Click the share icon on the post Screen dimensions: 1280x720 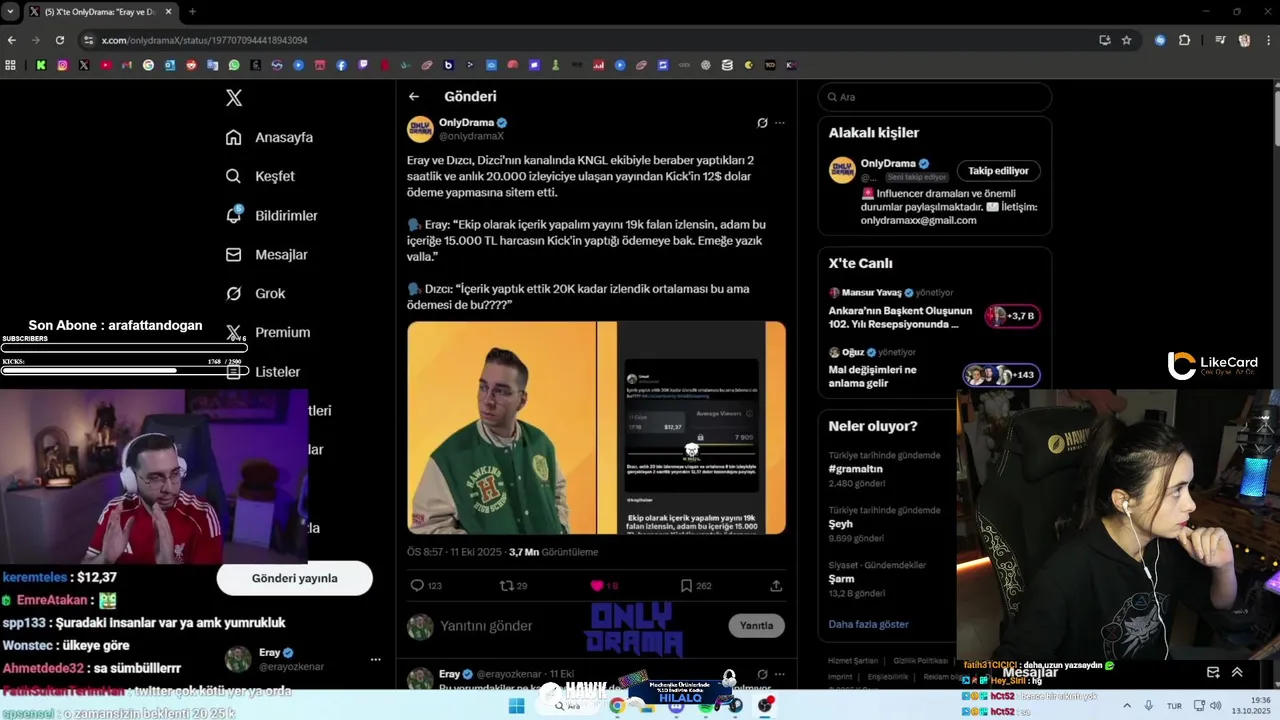point(776,586)
